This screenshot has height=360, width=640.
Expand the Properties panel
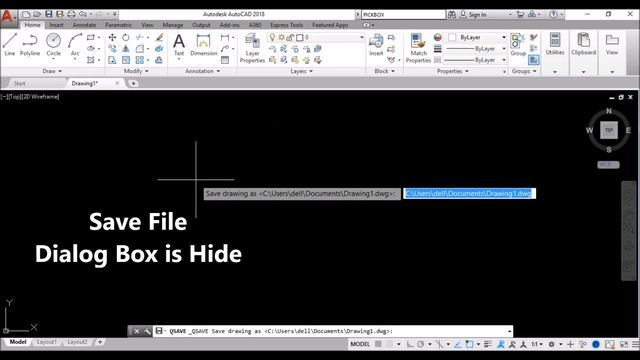[x=453, y=71]
